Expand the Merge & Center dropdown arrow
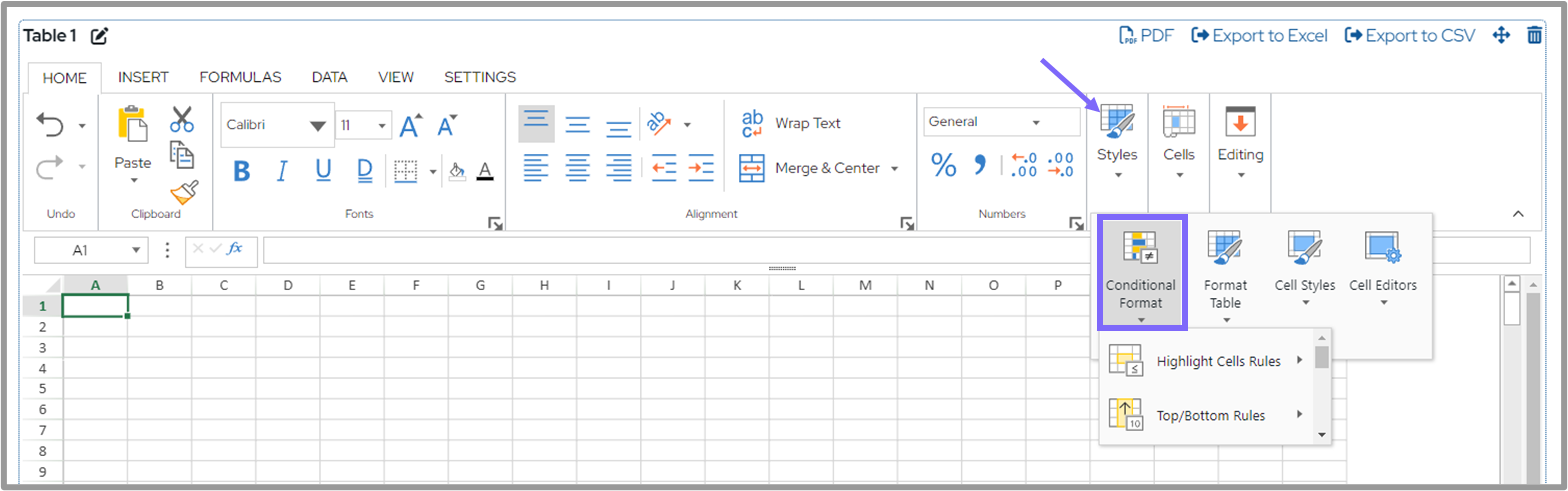Viewport: 1568px width, 491px height. coord(895,168)
